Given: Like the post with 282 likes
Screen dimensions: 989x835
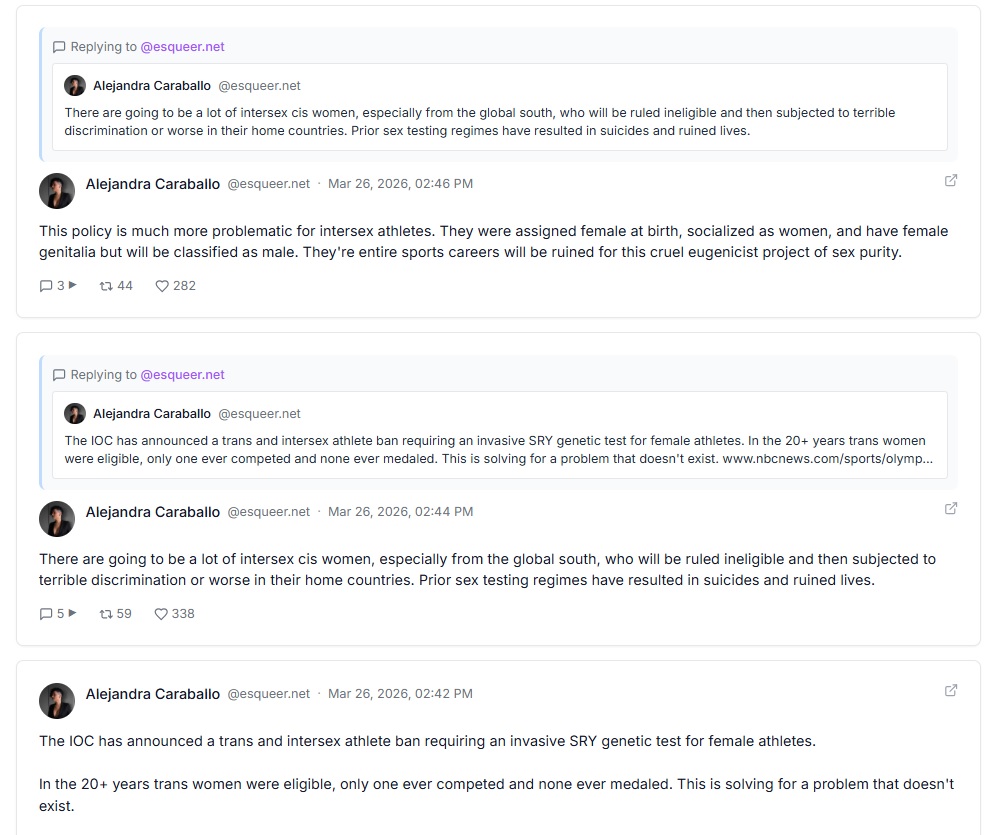Looking at the screenshot, I should tap(162, 286).
